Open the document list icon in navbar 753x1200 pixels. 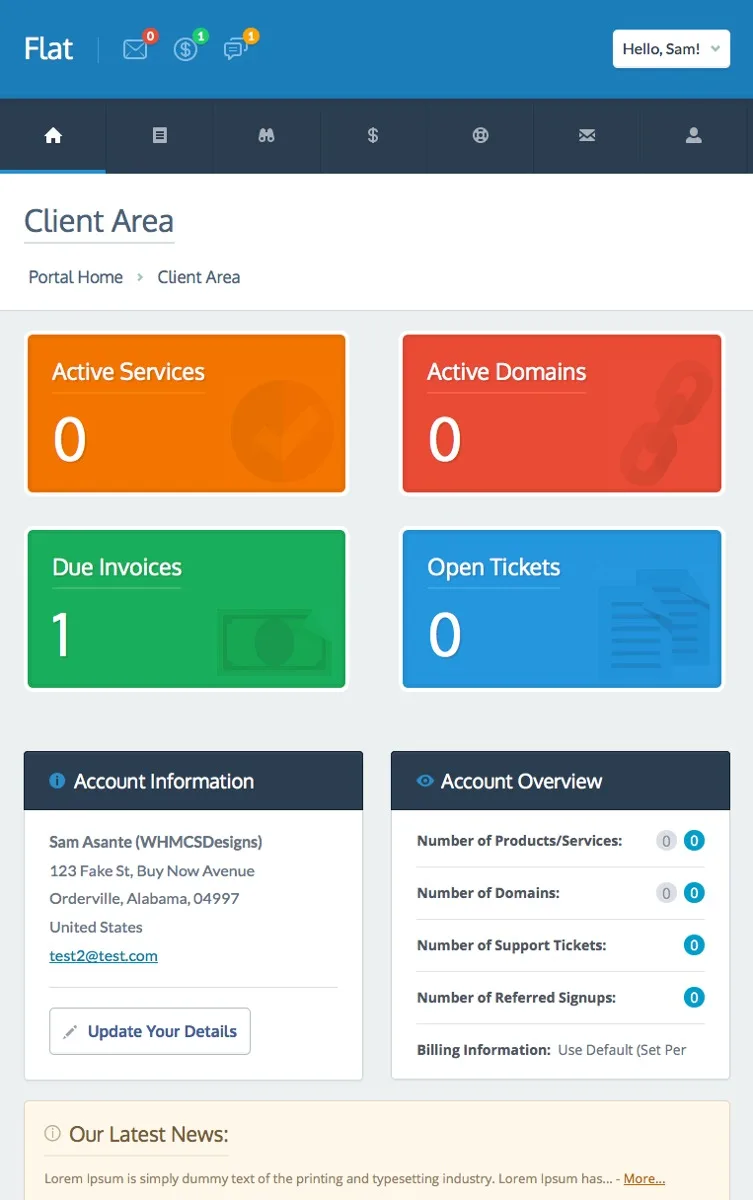[160, 135]
